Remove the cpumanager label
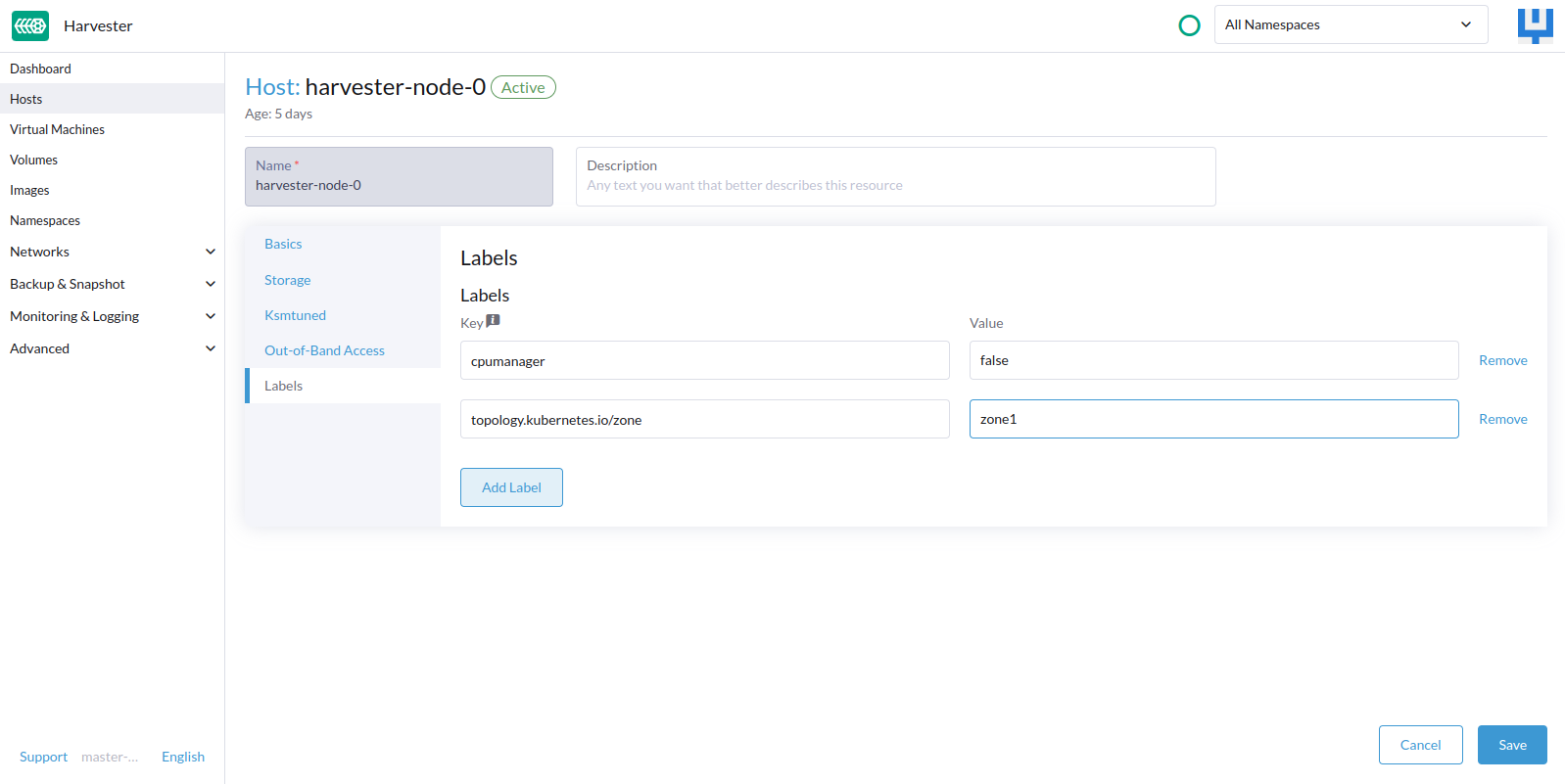The image size is (1565, 784). (x=1502, y=360)
